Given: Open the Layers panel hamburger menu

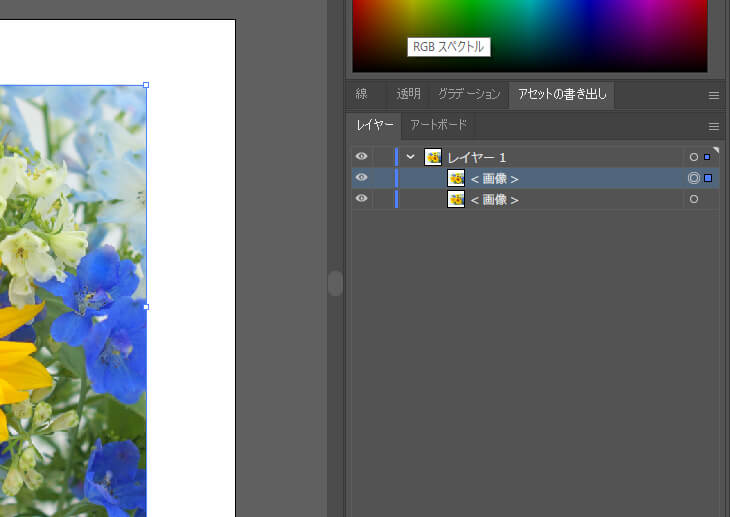Looking at the screenshot, I should click(714, 126).
